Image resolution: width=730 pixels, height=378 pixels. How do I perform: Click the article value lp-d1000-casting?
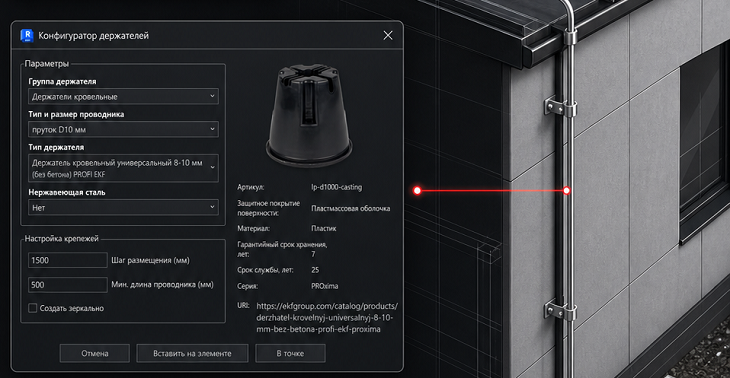pos(337,187)
